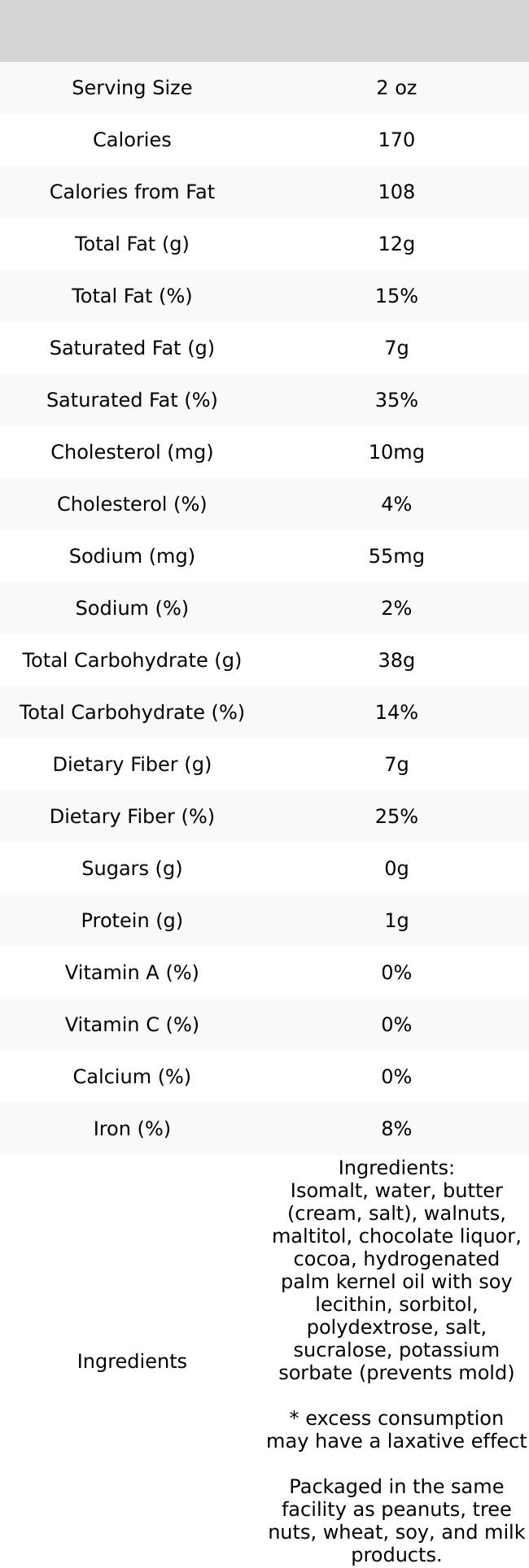Select the 2 oz serving value
Image resolution: width=529 pixels, height=1568 pixels.
pyautogui.click(x=396, y=88)
